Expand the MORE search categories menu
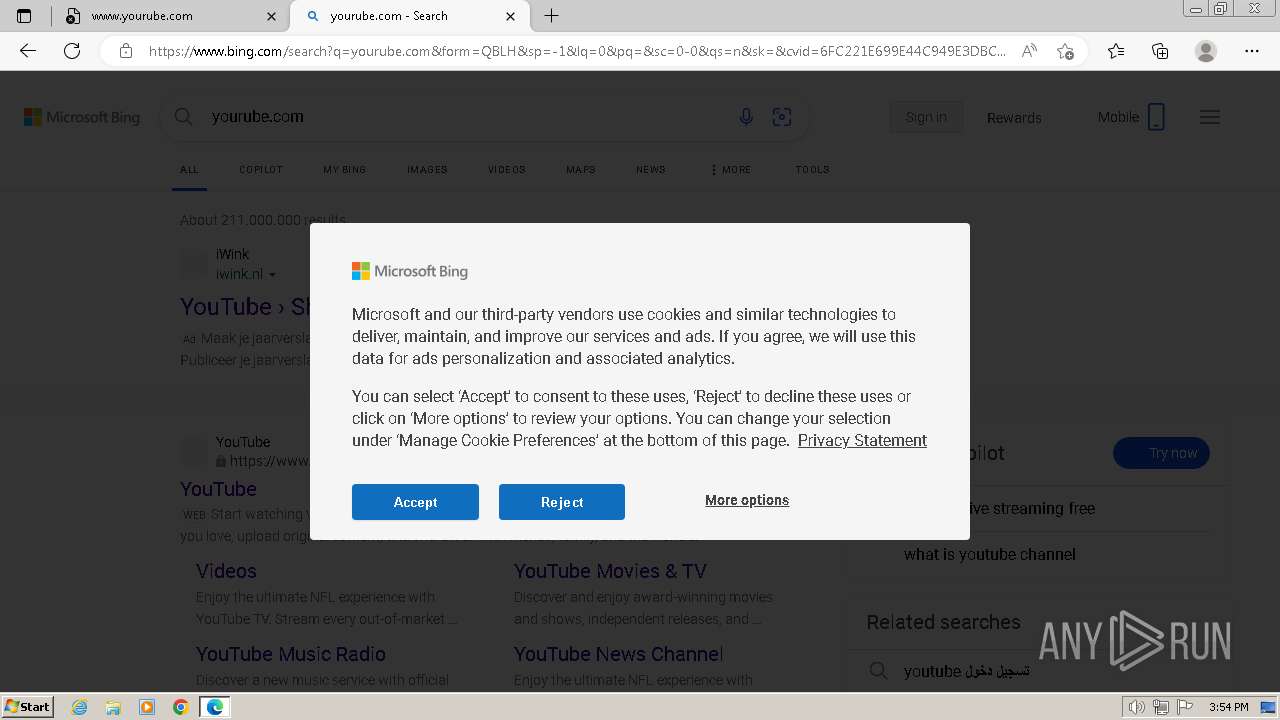Screen dimensions: 1280x720 pyautogui.click(x=731, y=169)
